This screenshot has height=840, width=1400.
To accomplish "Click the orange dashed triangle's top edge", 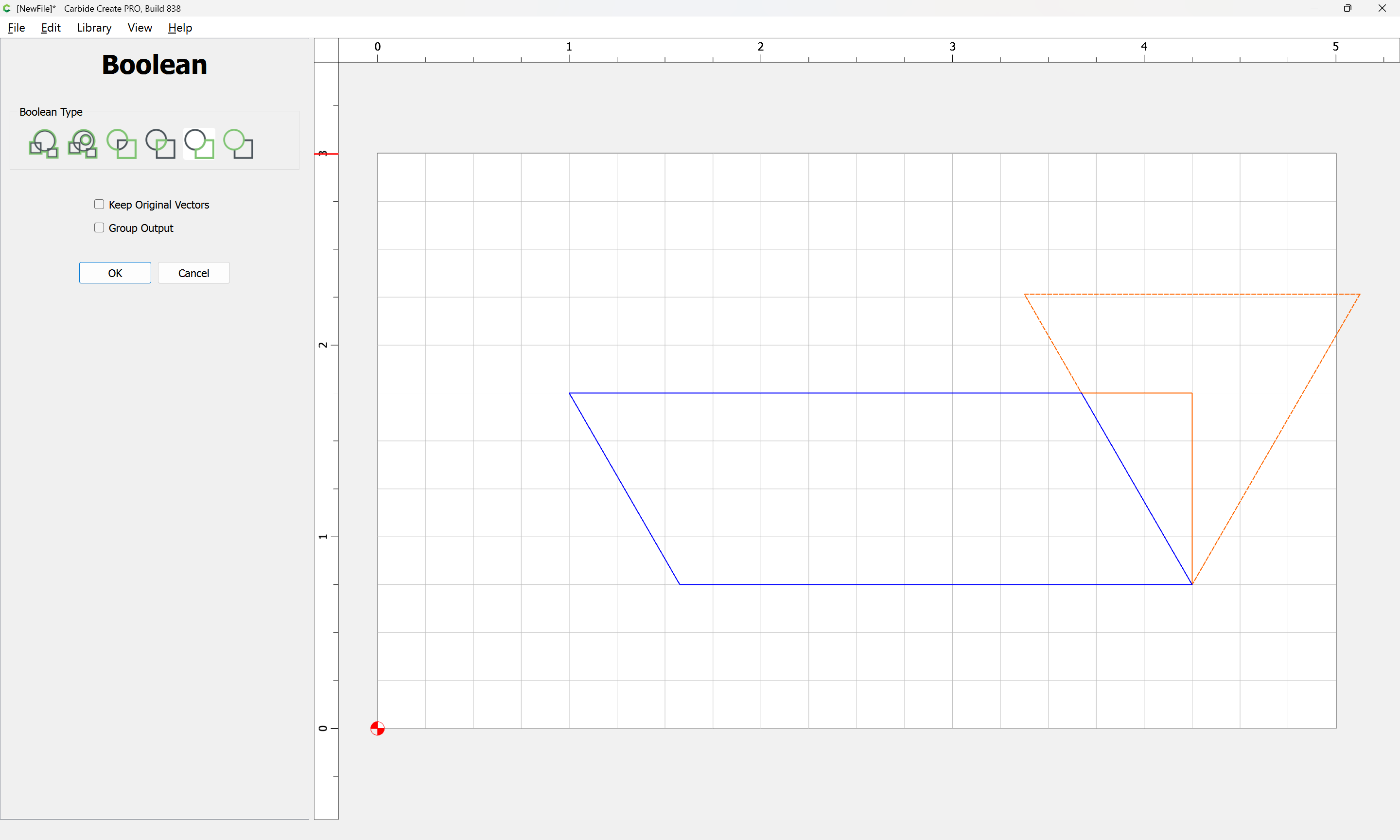I will point(1189,294).
